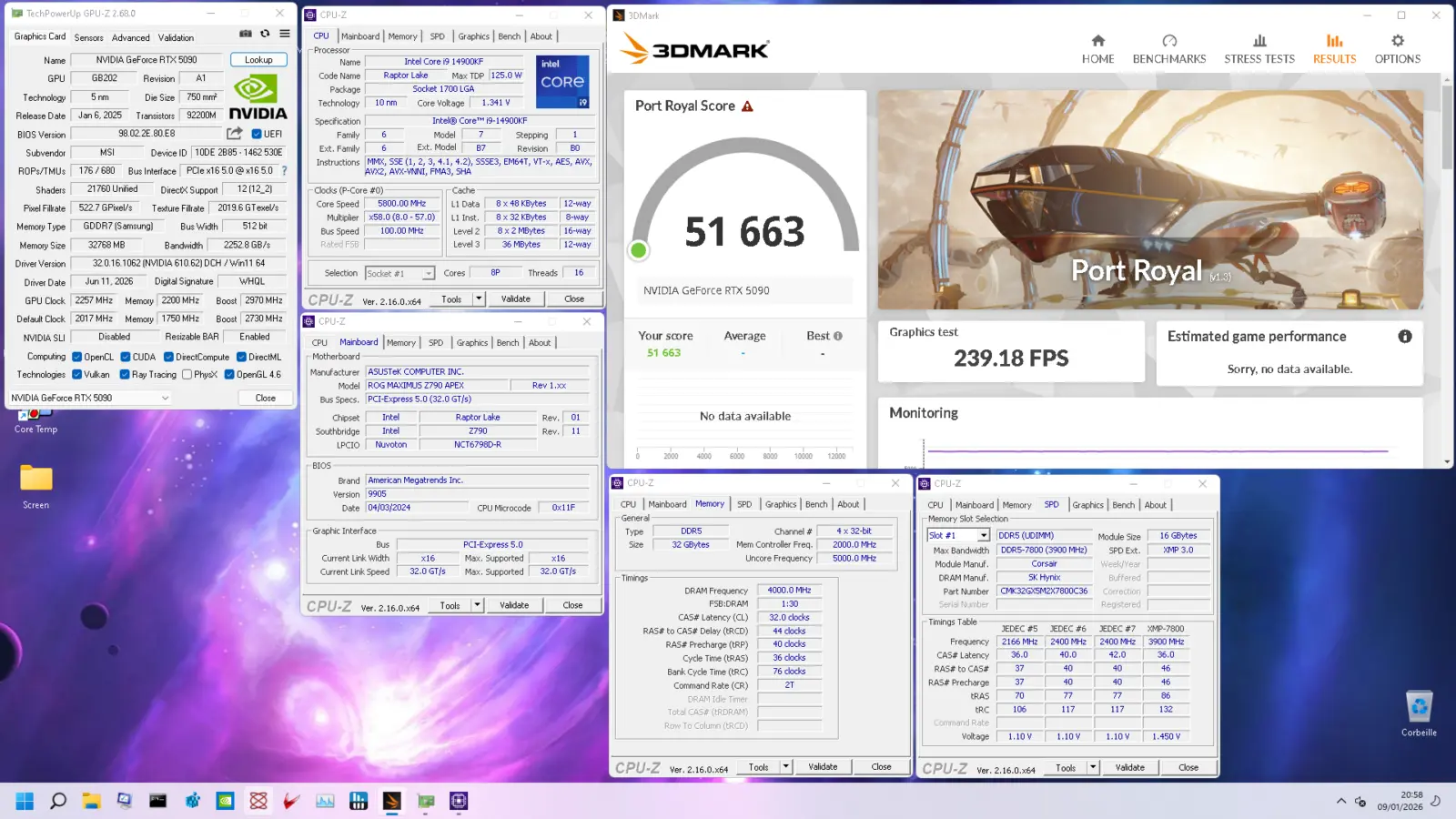Toggle the OpenGL 4.6 checkbox
The image size is (1456, 819).
pos(229,374)
